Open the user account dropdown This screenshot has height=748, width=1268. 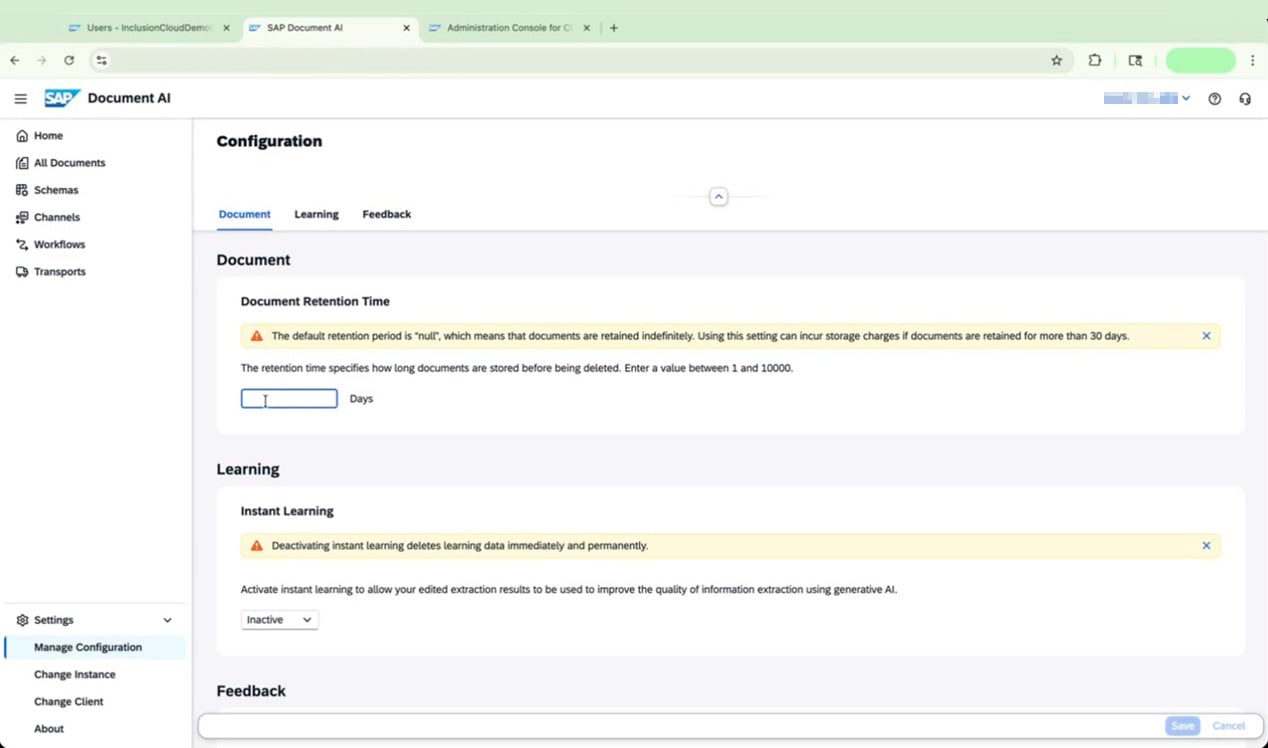point(1147,98)
